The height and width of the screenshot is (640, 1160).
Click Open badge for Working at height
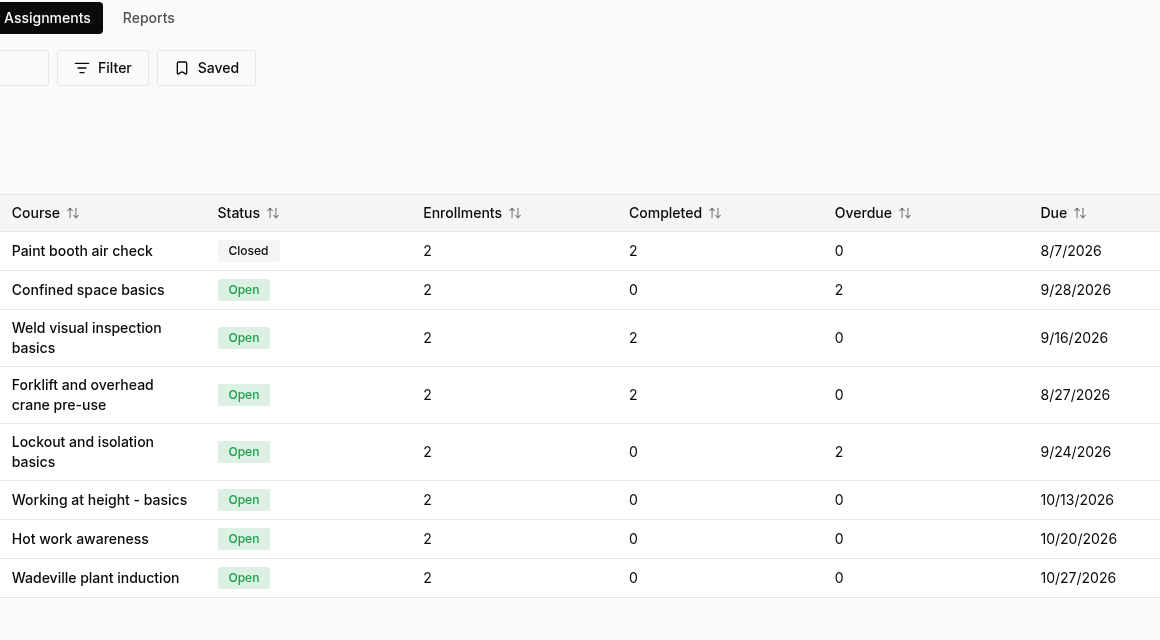point(243,500)
